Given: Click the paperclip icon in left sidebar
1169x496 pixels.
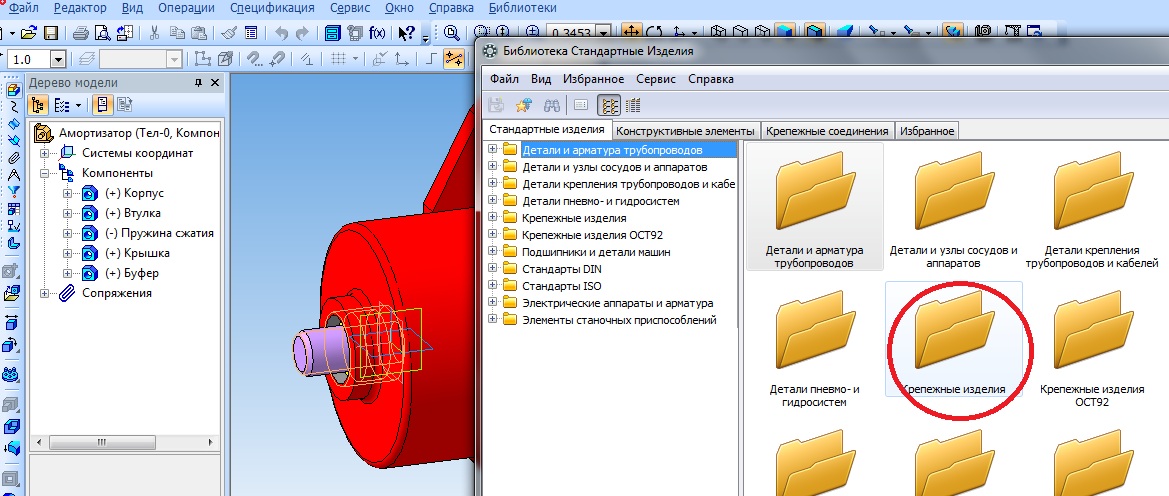Looking at the screenshot, I should tap(13, 157).
